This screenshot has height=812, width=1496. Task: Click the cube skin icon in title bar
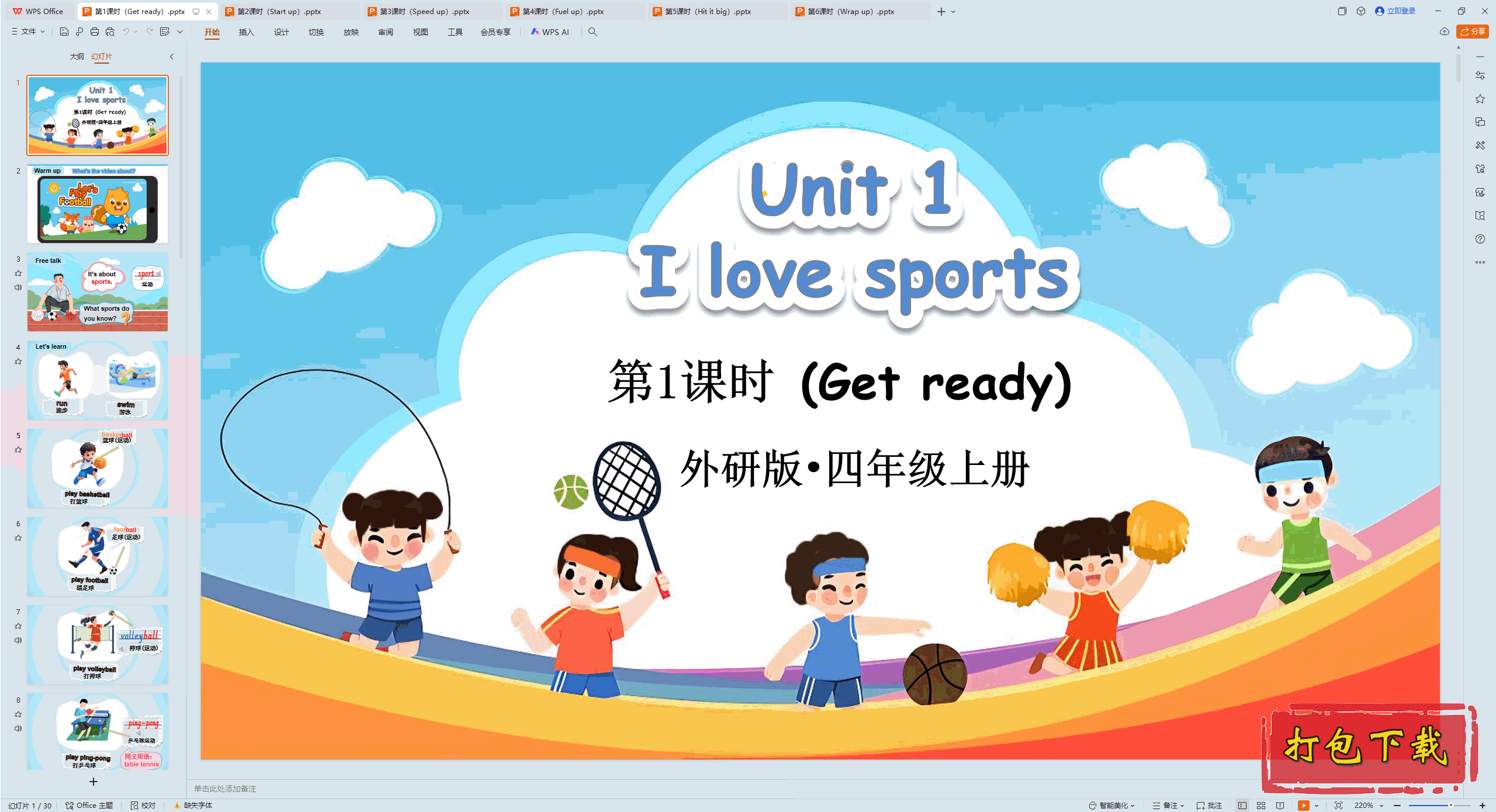pos(1361,11)
